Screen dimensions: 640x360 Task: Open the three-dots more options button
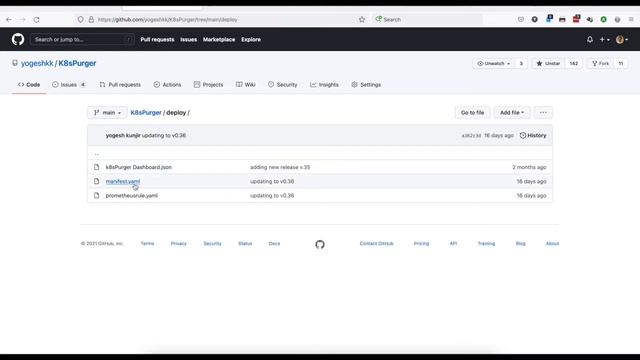tap(543, 113)
